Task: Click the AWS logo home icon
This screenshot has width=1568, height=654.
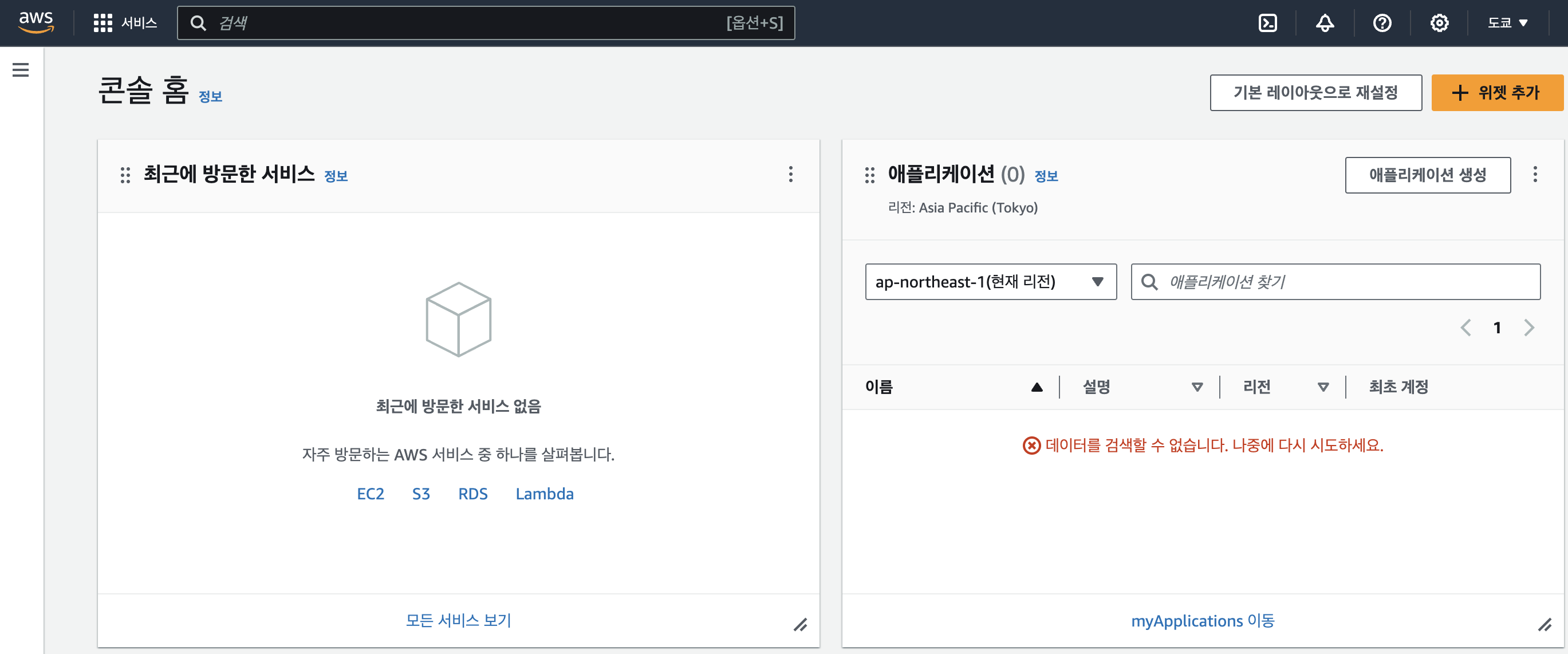Action: tap(36, 22)
